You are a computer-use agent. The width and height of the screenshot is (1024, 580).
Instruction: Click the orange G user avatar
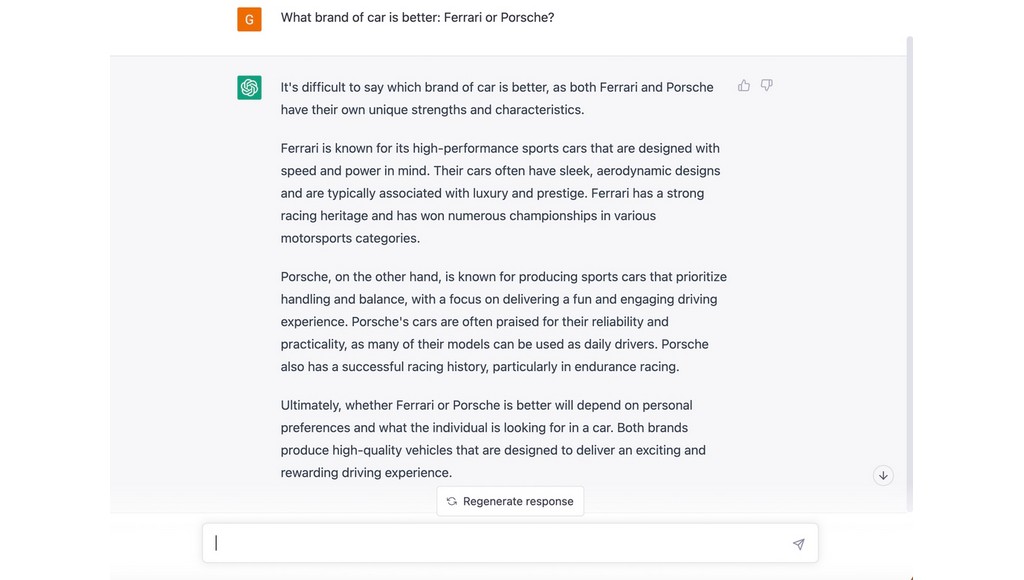(x=249, y=19)
